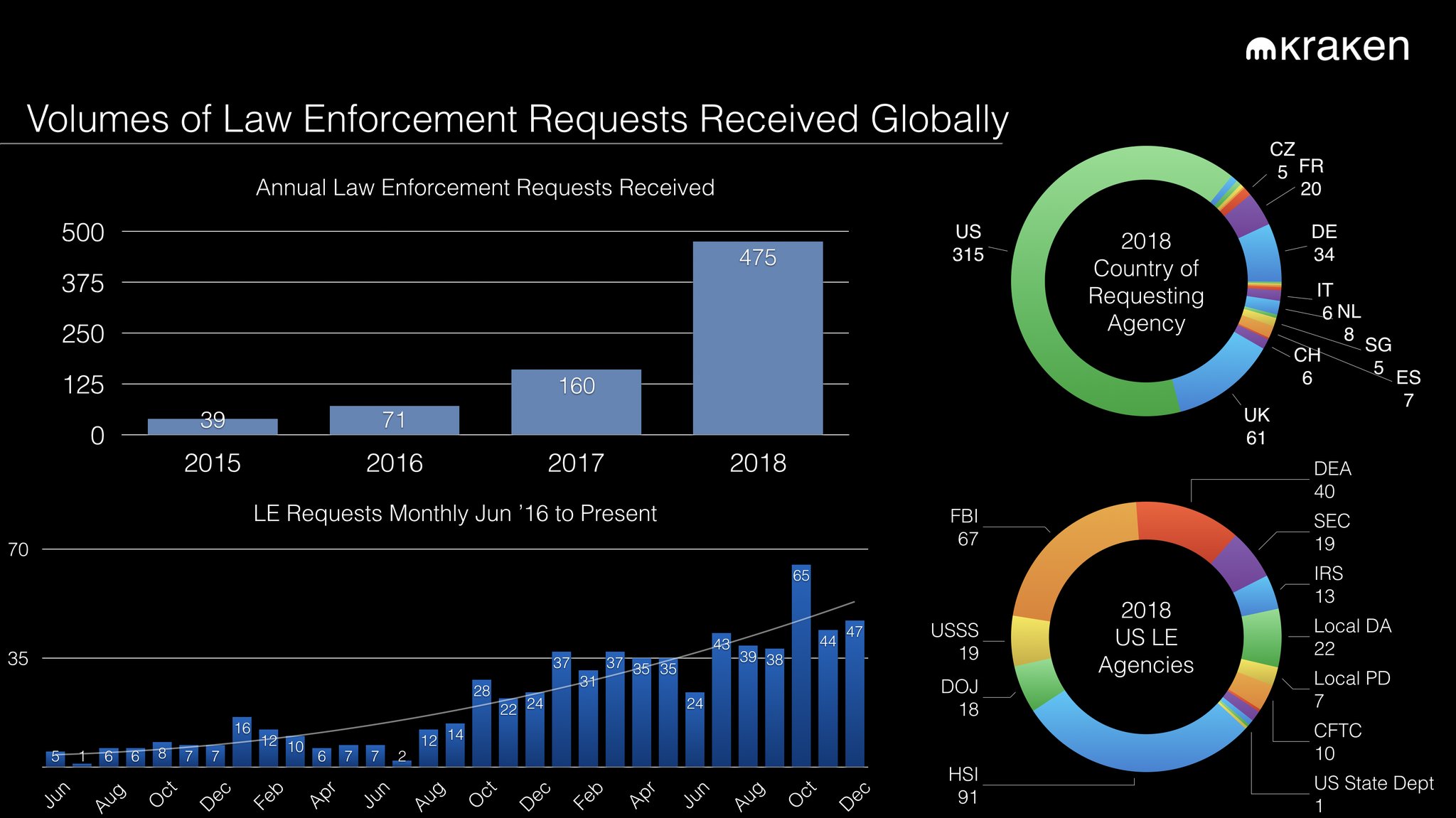Click the 2018 bar showing 475
This screenshot has height=818, width=1456.
757,338
